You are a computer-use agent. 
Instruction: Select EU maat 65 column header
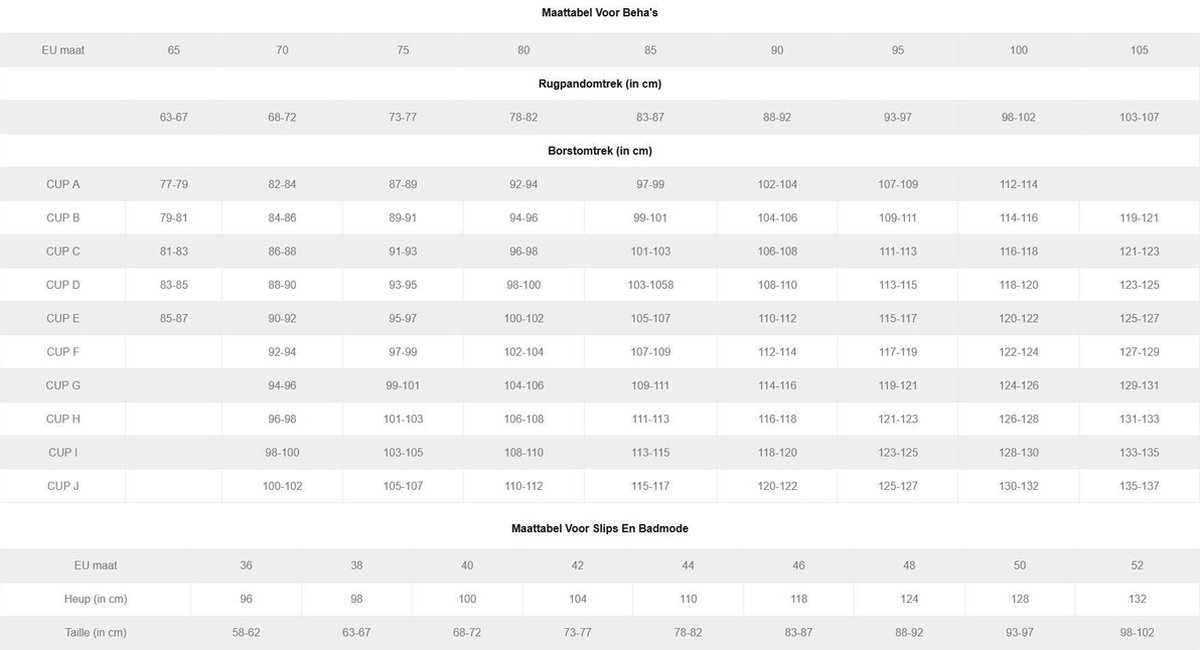pyautogui.click(x=174, y=50)
